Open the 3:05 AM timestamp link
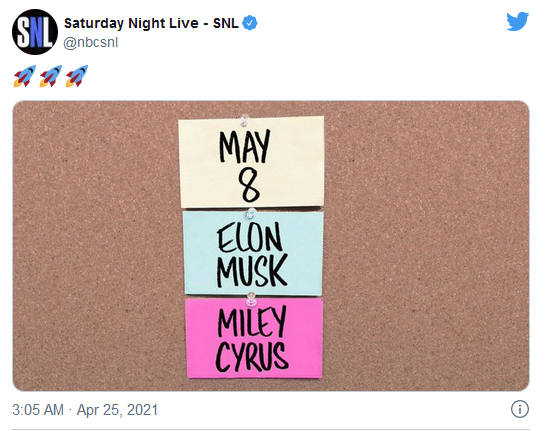The image size is (548, 431). point(38,410)
